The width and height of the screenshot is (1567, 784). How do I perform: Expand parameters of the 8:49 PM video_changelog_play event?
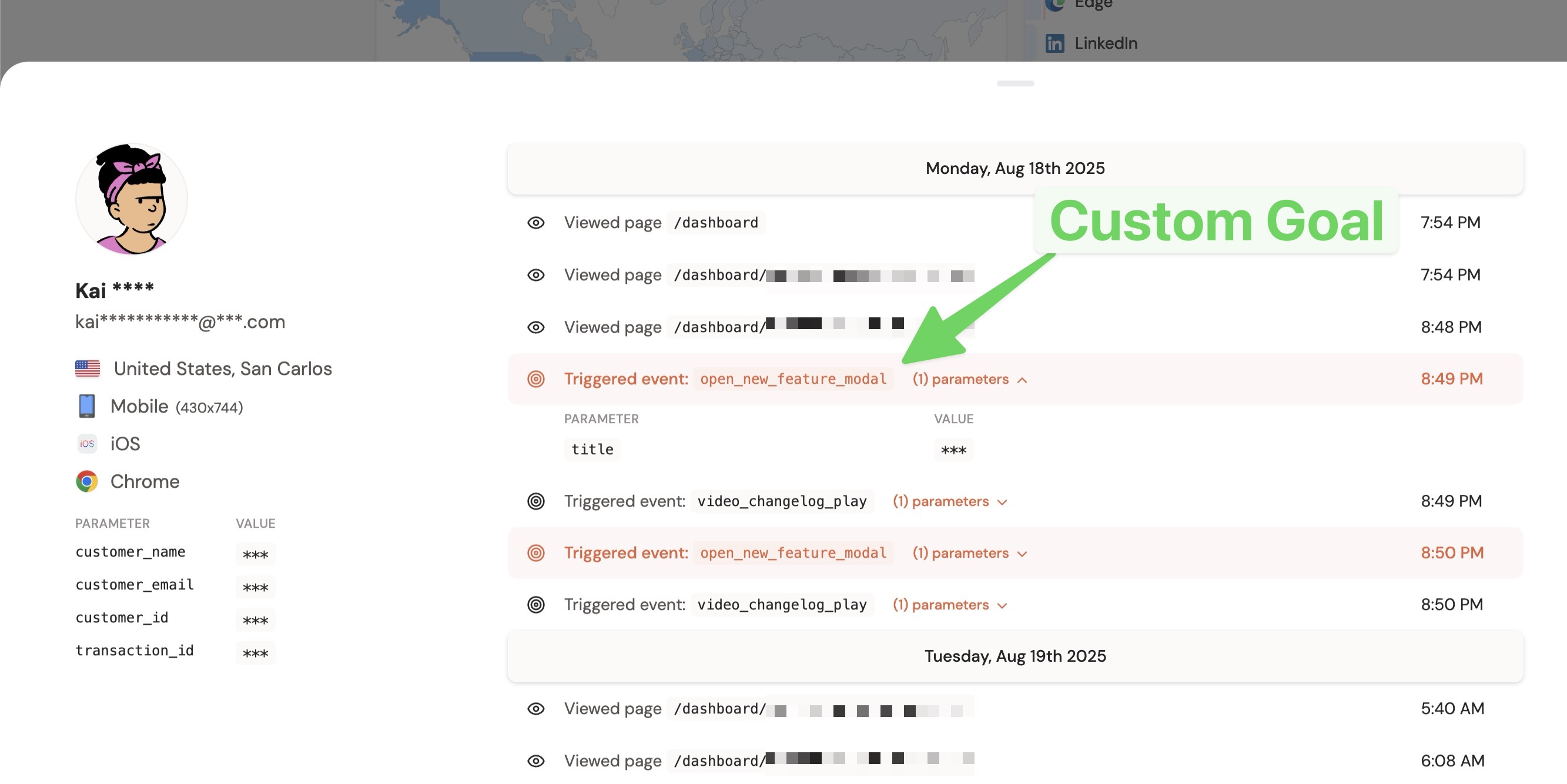950,501
